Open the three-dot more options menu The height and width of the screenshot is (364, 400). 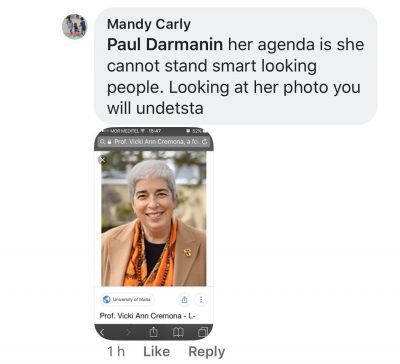201,299
